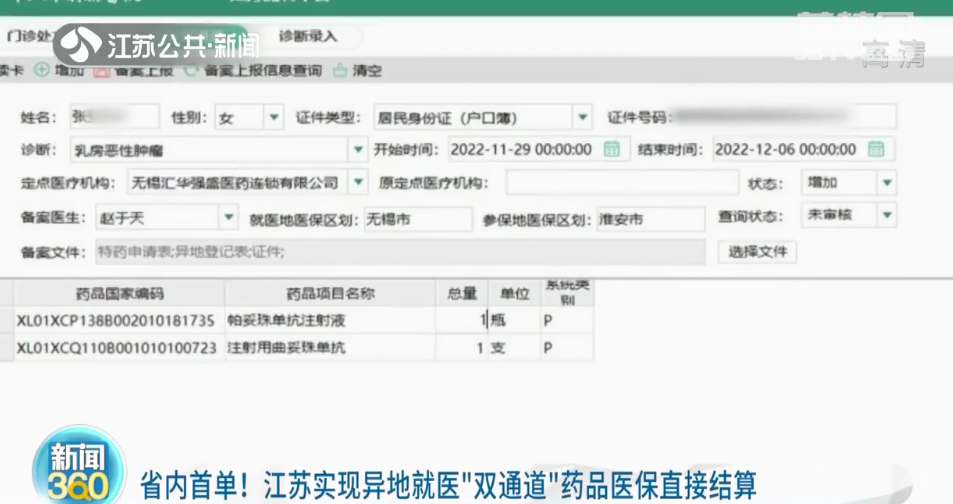Expand the 状态 dropdown showing 增加
This screenshot has height=504, width=953.
[x=886, y=183]
